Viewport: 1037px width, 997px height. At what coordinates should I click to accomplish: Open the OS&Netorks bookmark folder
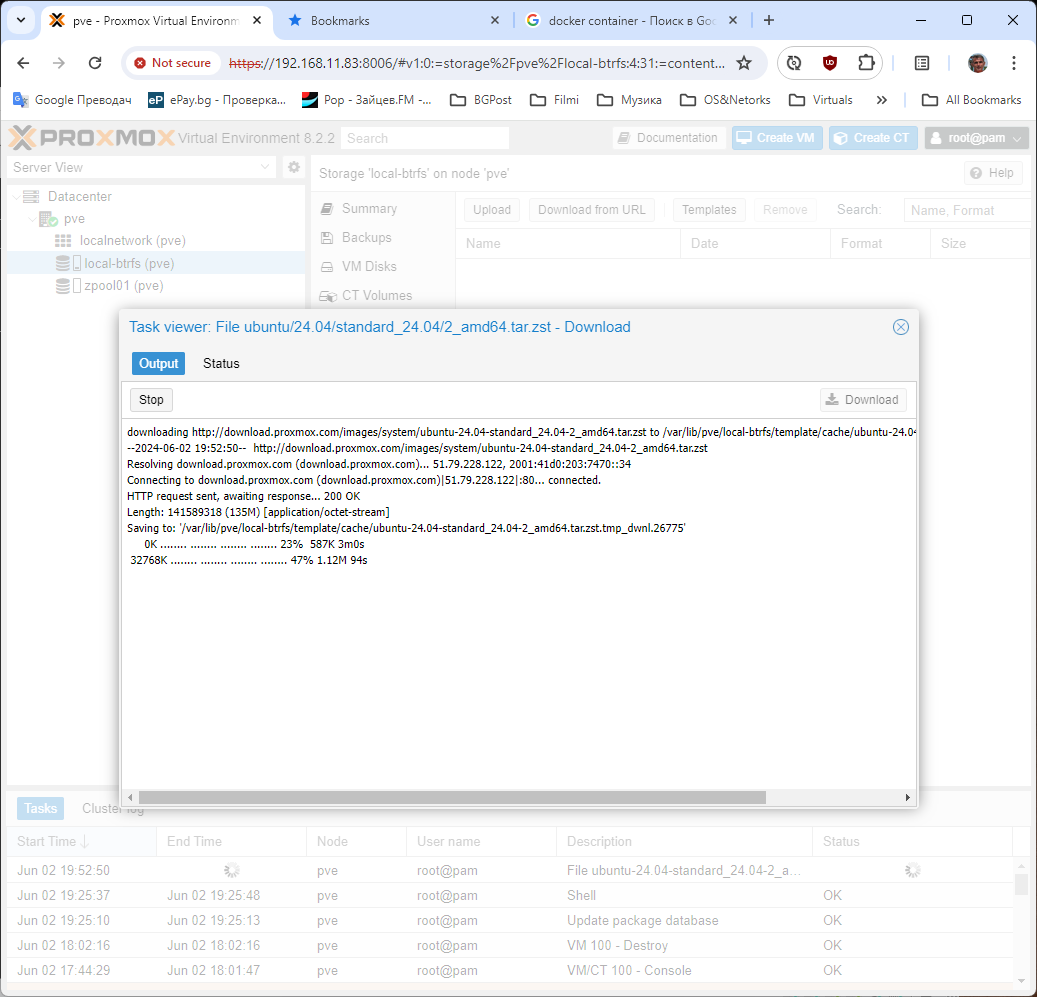coord(726,100)
